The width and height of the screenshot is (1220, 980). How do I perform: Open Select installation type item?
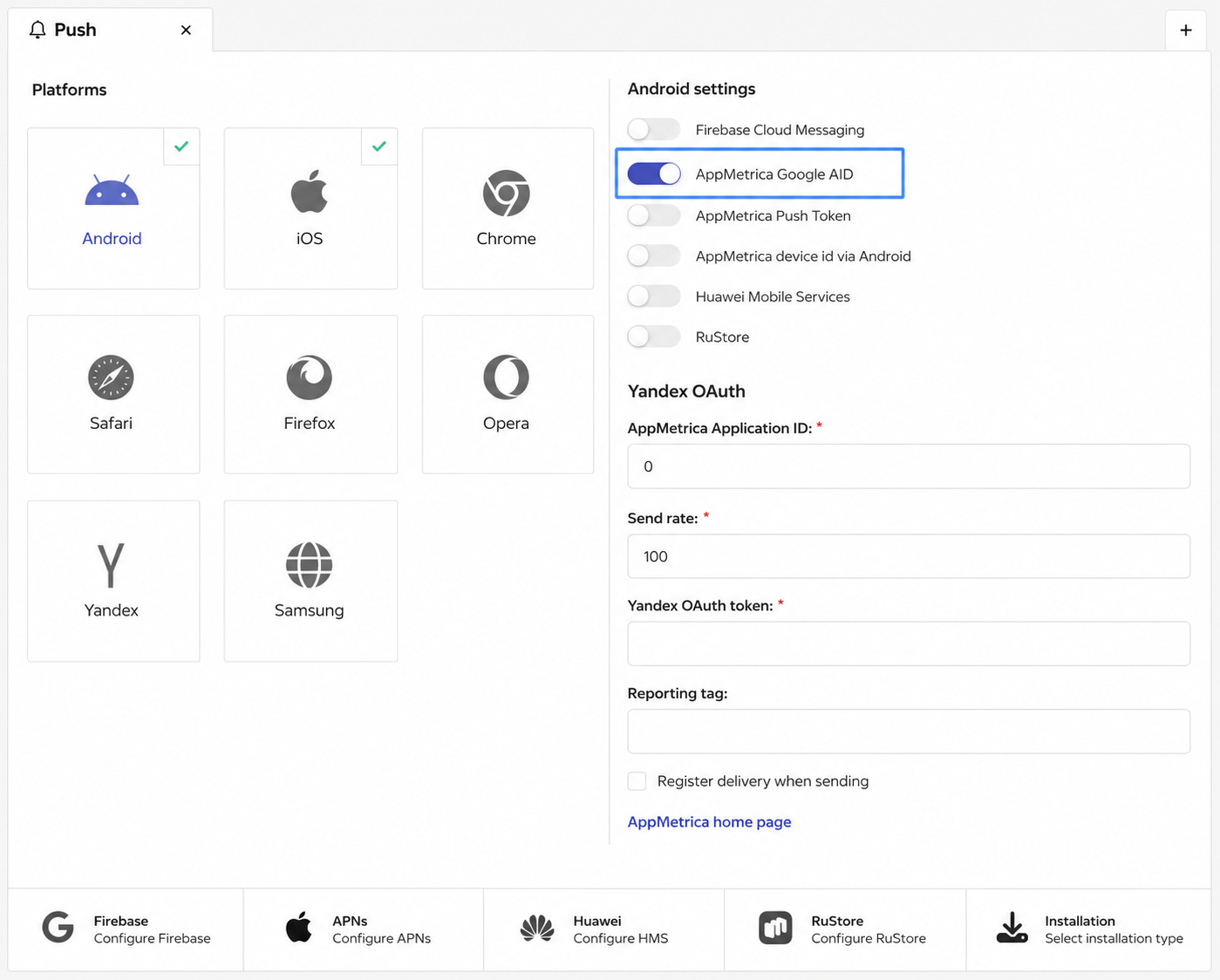(1088, 929)
